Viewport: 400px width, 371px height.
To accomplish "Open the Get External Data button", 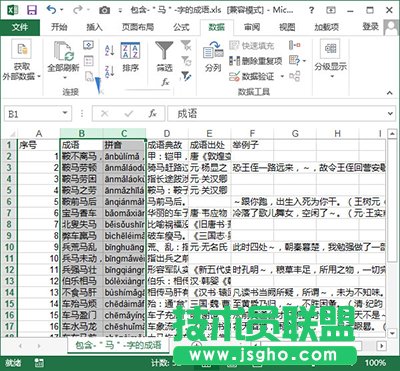I will click(x=22, y=61).
